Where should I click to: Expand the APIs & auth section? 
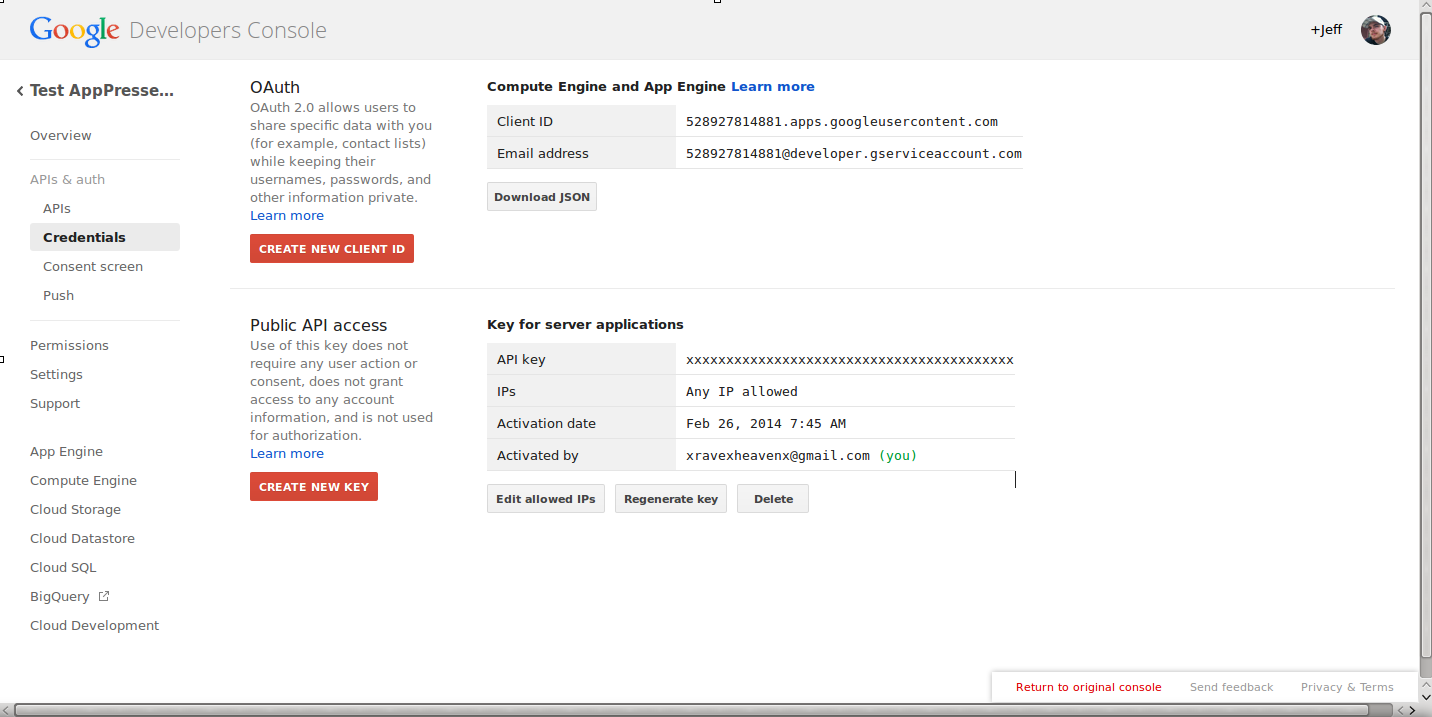click(67, 179)
